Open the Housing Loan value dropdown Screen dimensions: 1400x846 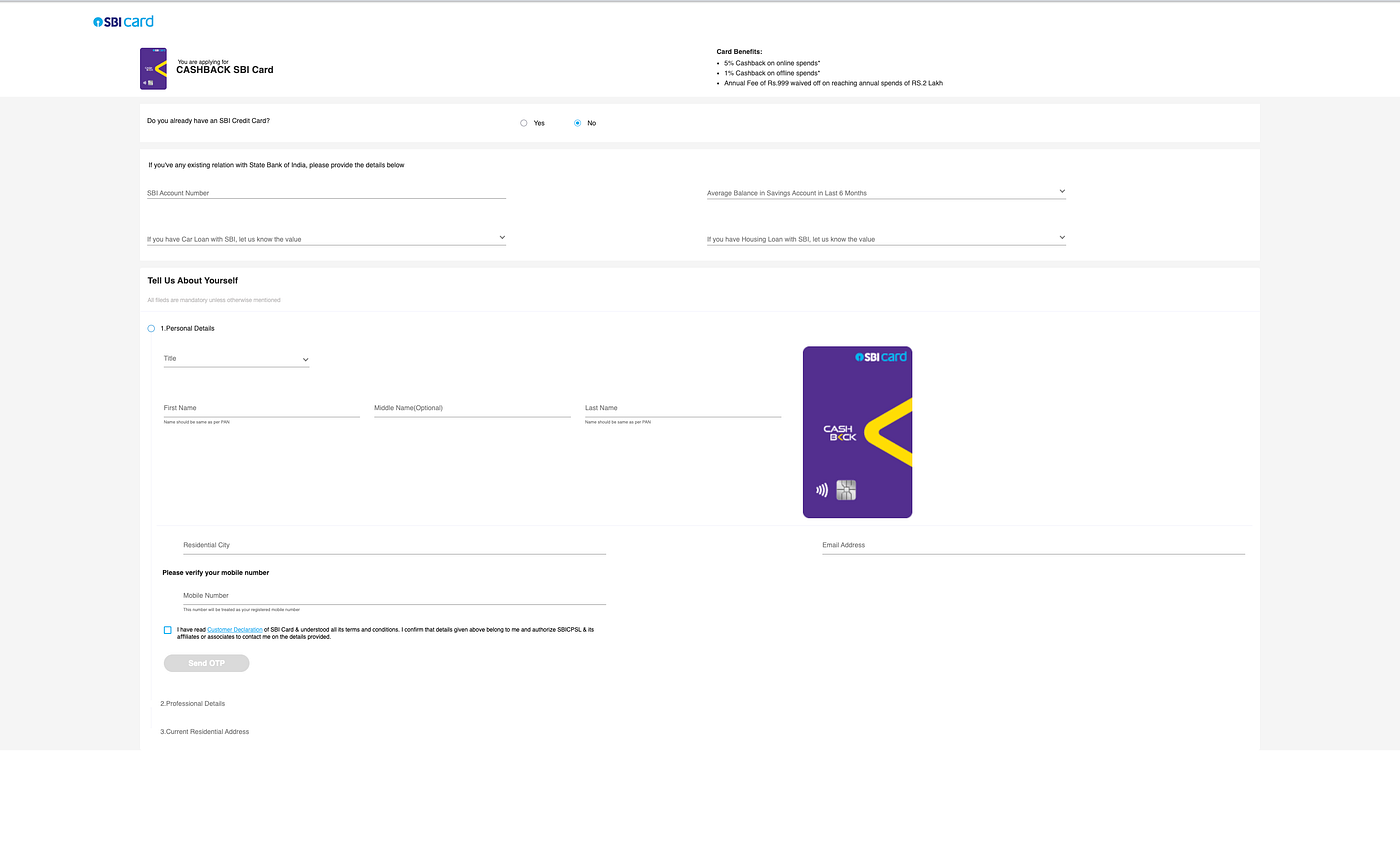[886, 238]
